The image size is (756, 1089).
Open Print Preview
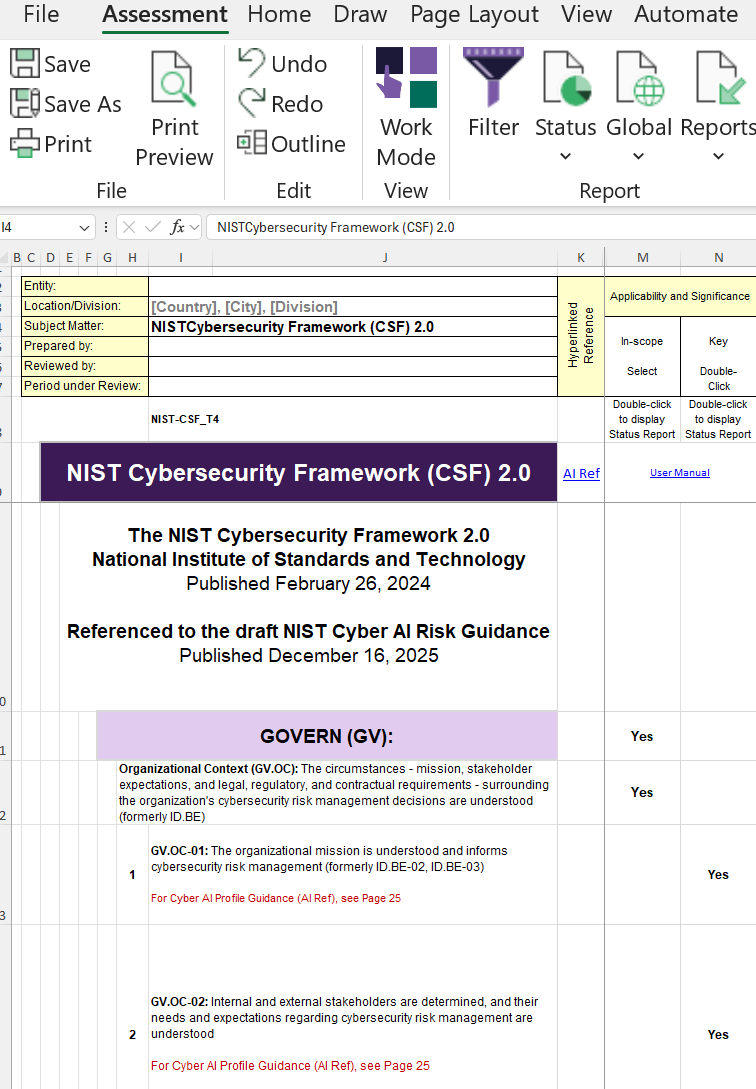pyautogui.click(x=174, y=110)
